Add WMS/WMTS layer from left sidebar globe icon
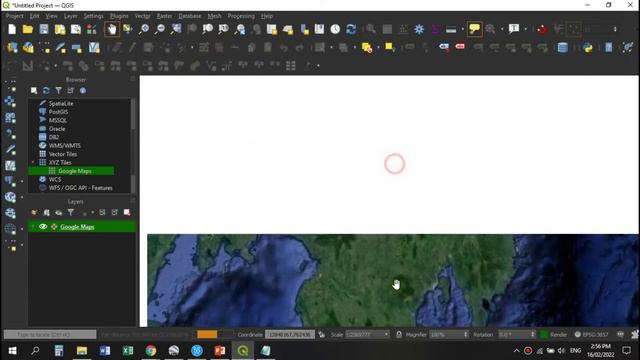The height and width of the screenshot is (360, 640). pyautogui.click(x=10, y=197)
